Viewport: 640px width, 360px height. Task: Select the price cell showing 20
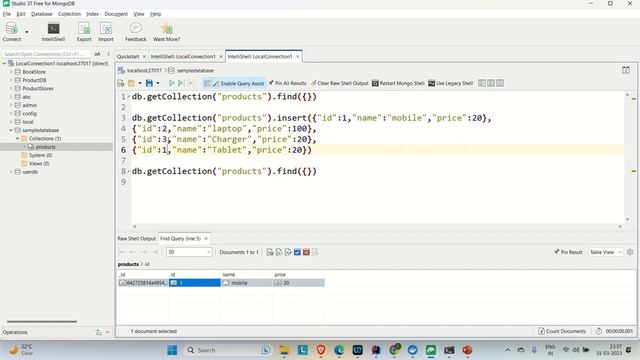(x=299, y=283)
